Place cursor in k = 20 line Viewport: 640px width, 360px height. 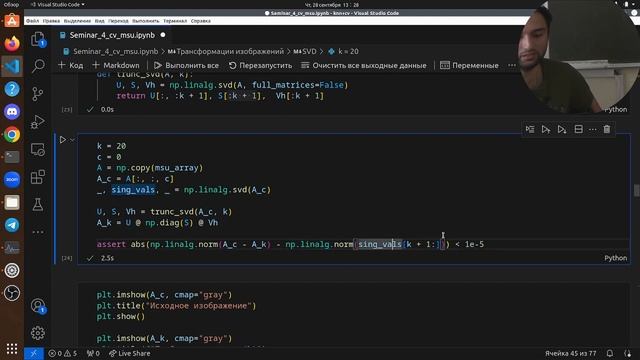(x=111, y=146)
